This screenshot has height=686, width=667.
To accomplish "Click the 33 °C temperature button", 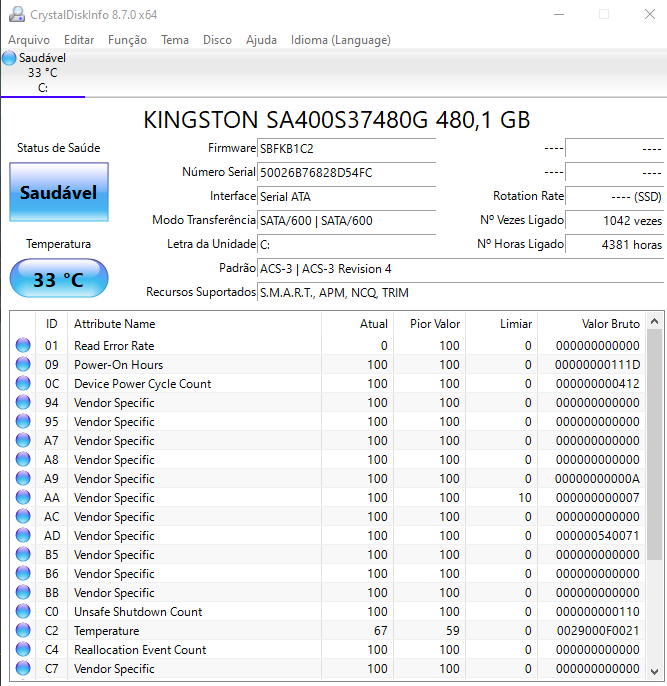I will click(59, 279).
